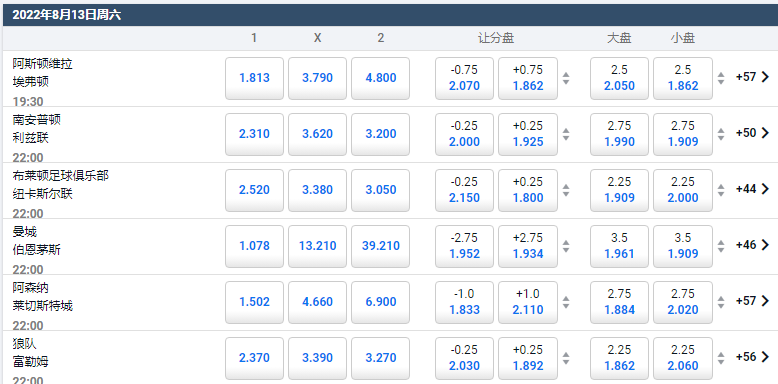This screenshot has height=384, width=778.
Task: Show +46 extra markets for 曼城 match
Action: tap(752, 246)
